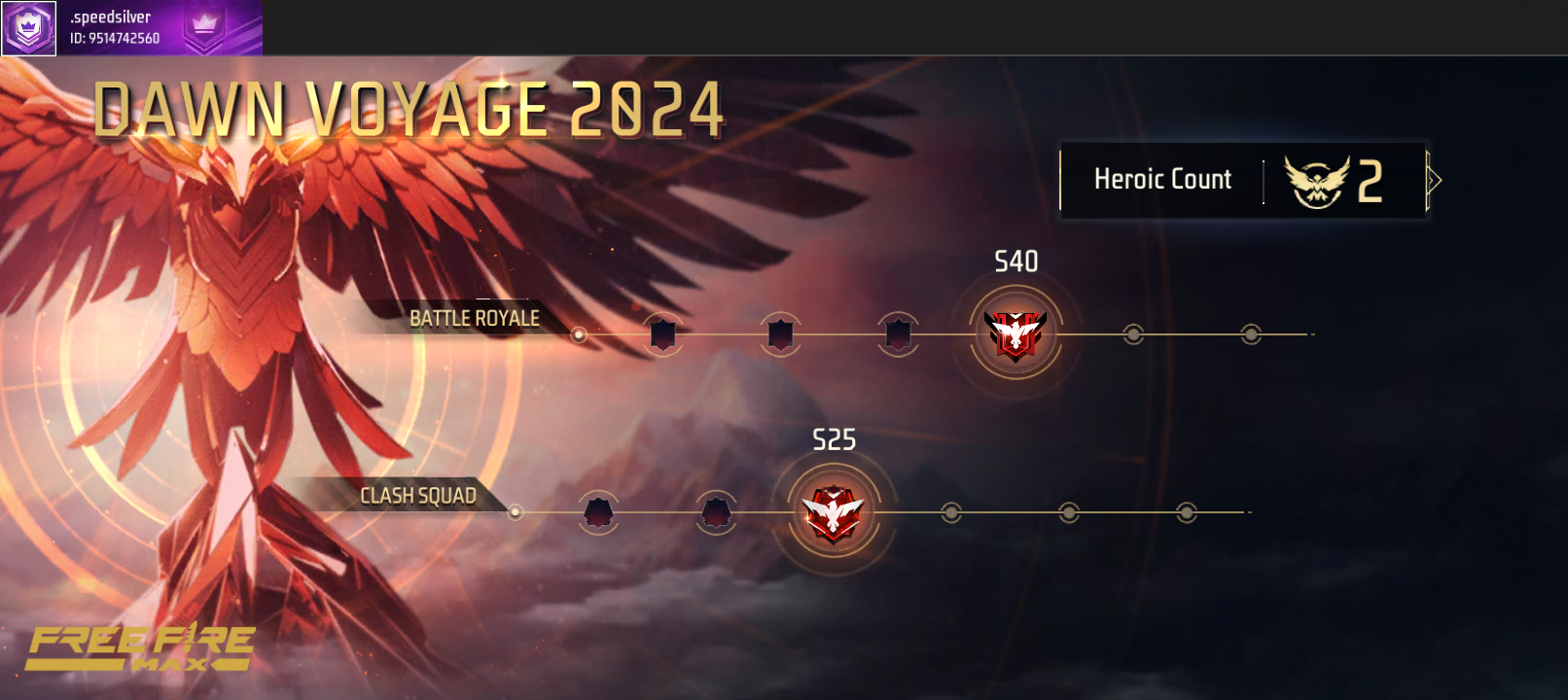
Task: Open the S25 Clash Squad Heroic badge
Action: point(834,512)
